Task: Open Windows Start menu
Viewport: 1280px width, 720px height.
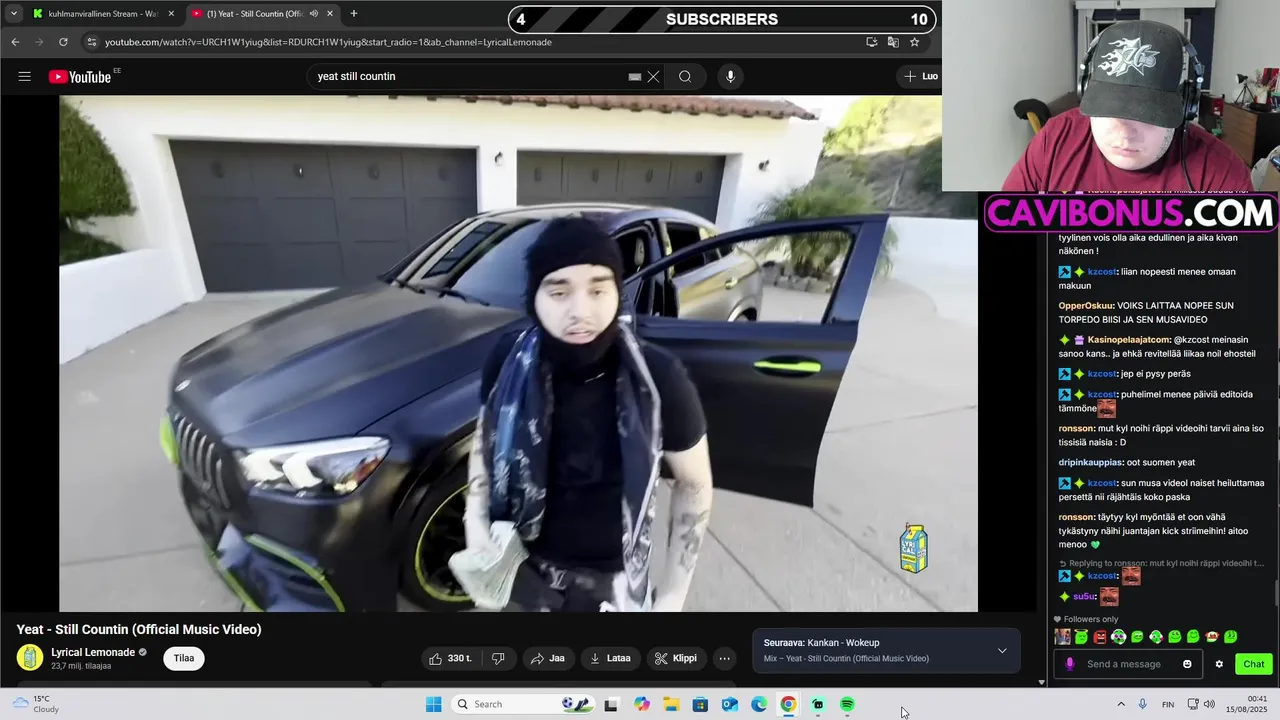Action: 433,704
